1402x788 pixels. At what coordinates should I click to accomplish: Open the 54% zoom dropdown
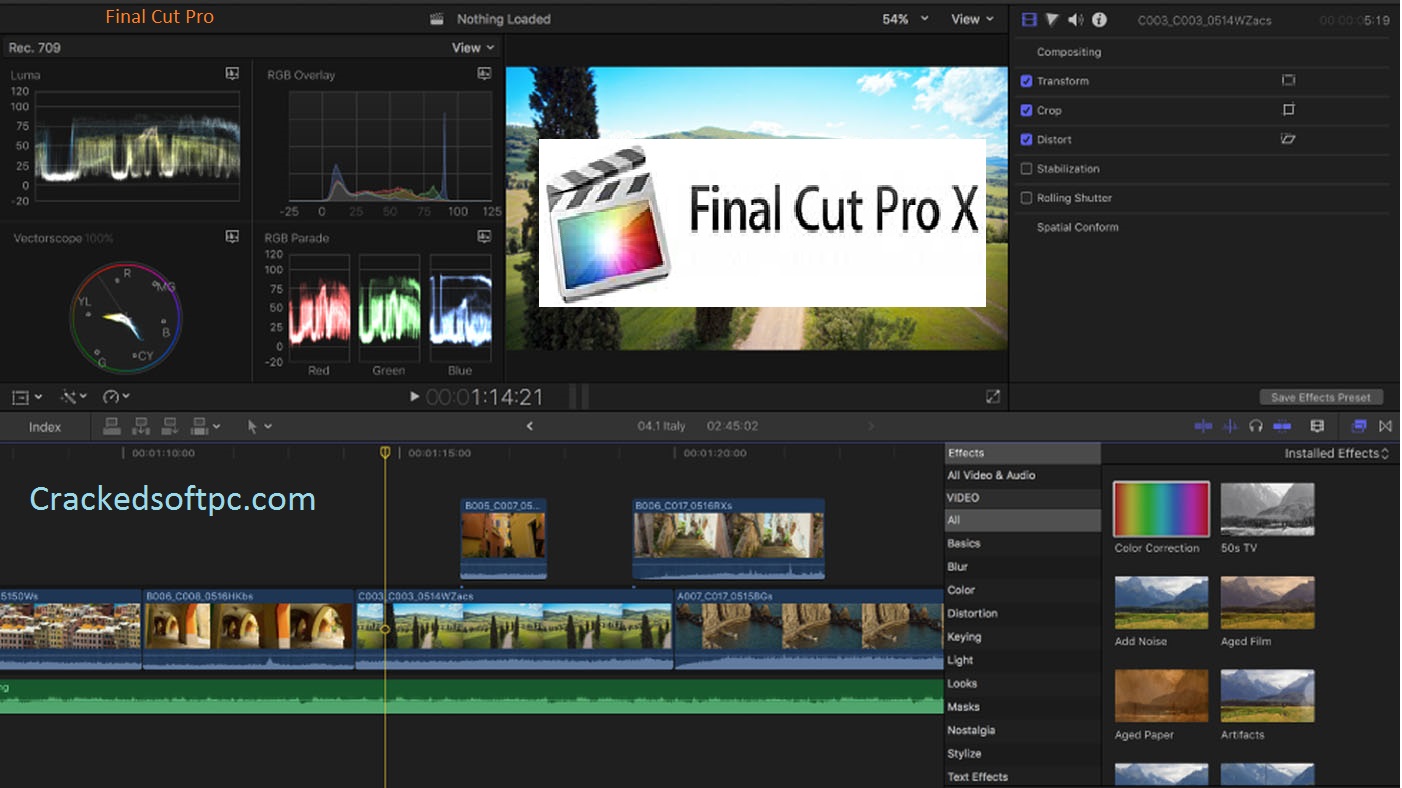pos(905,19)
